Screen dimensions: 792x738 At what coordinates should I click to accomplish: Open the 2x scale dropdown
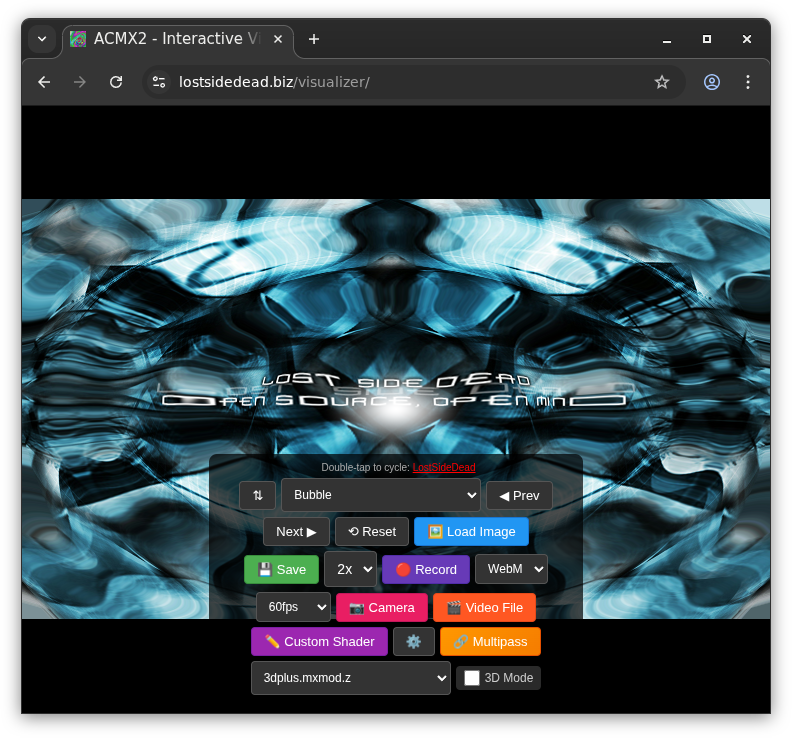(351, 569)
